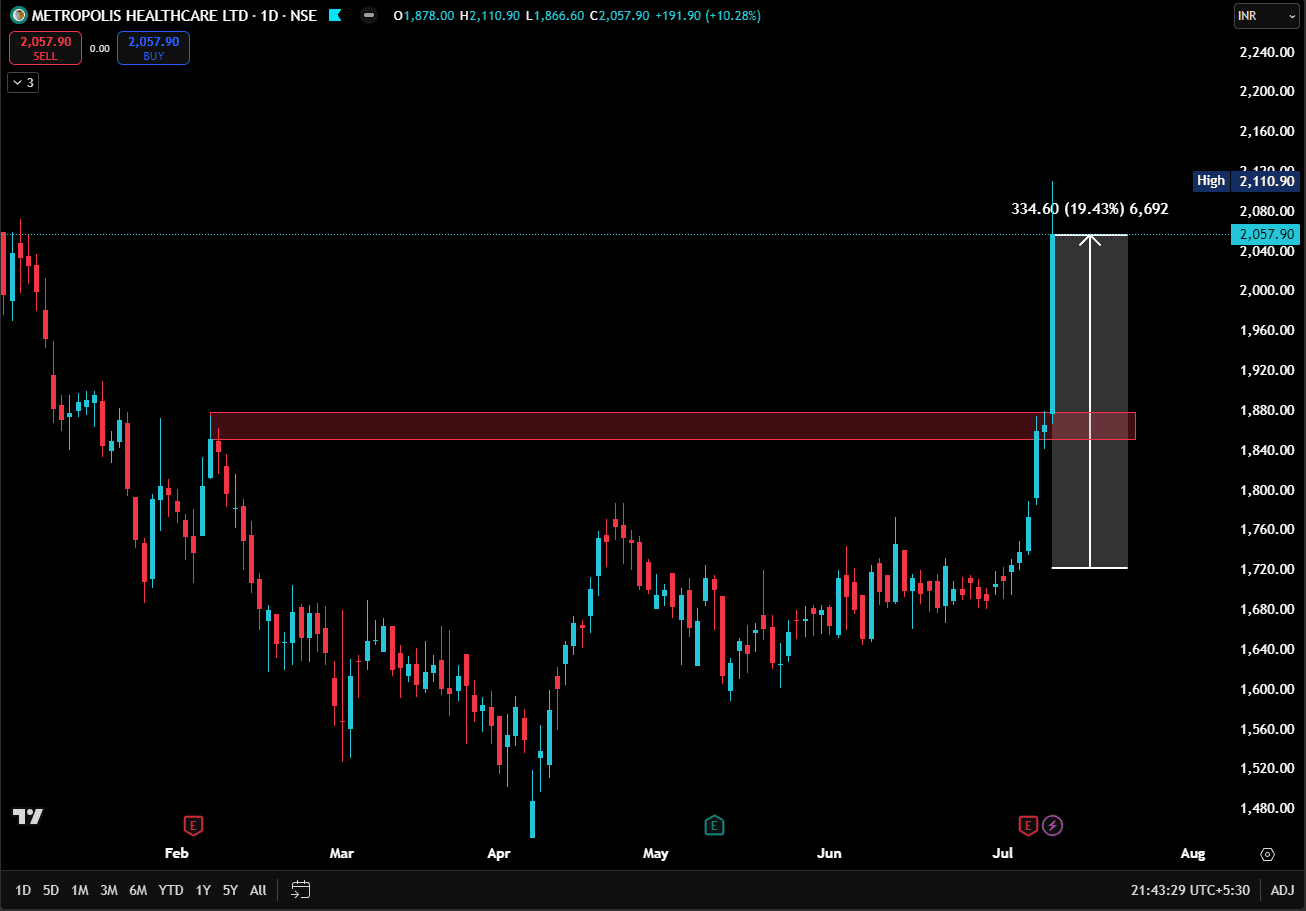The image size is (1306, 911).
Task: Click the Apr label on time axis
Action: coord(498,853)
